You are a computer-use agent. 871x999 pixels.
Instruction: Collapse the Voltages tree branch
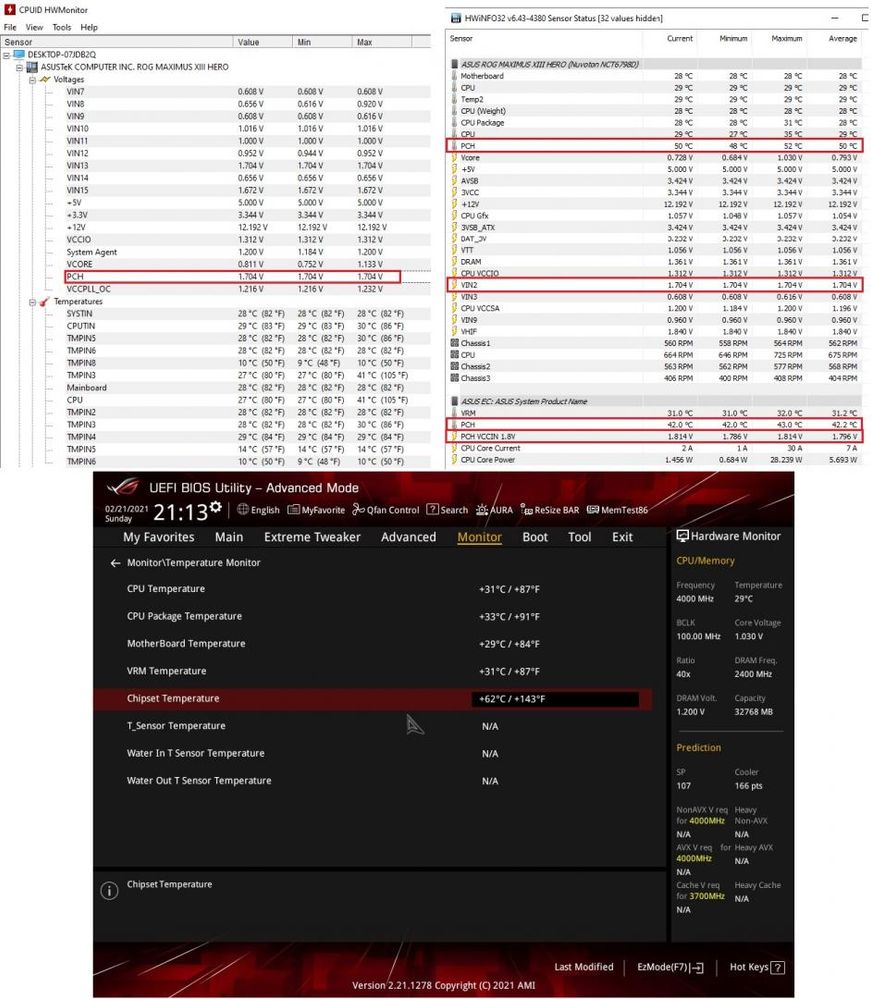click(32, 80)
